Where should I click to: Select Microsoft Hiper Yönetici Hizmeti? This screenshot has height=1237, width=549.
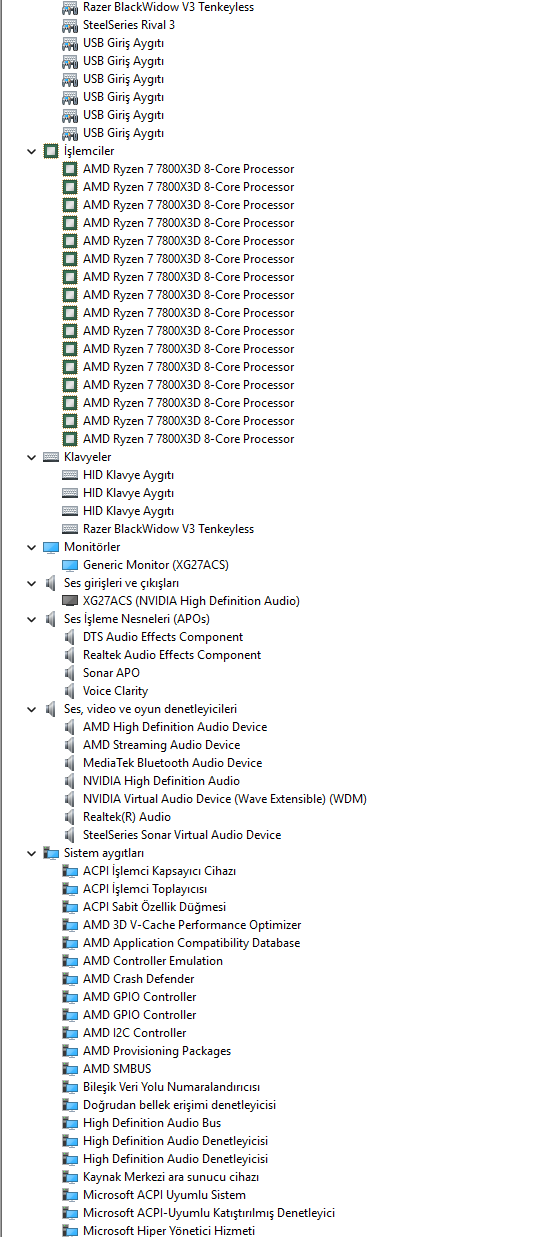tap(169, 1231)
